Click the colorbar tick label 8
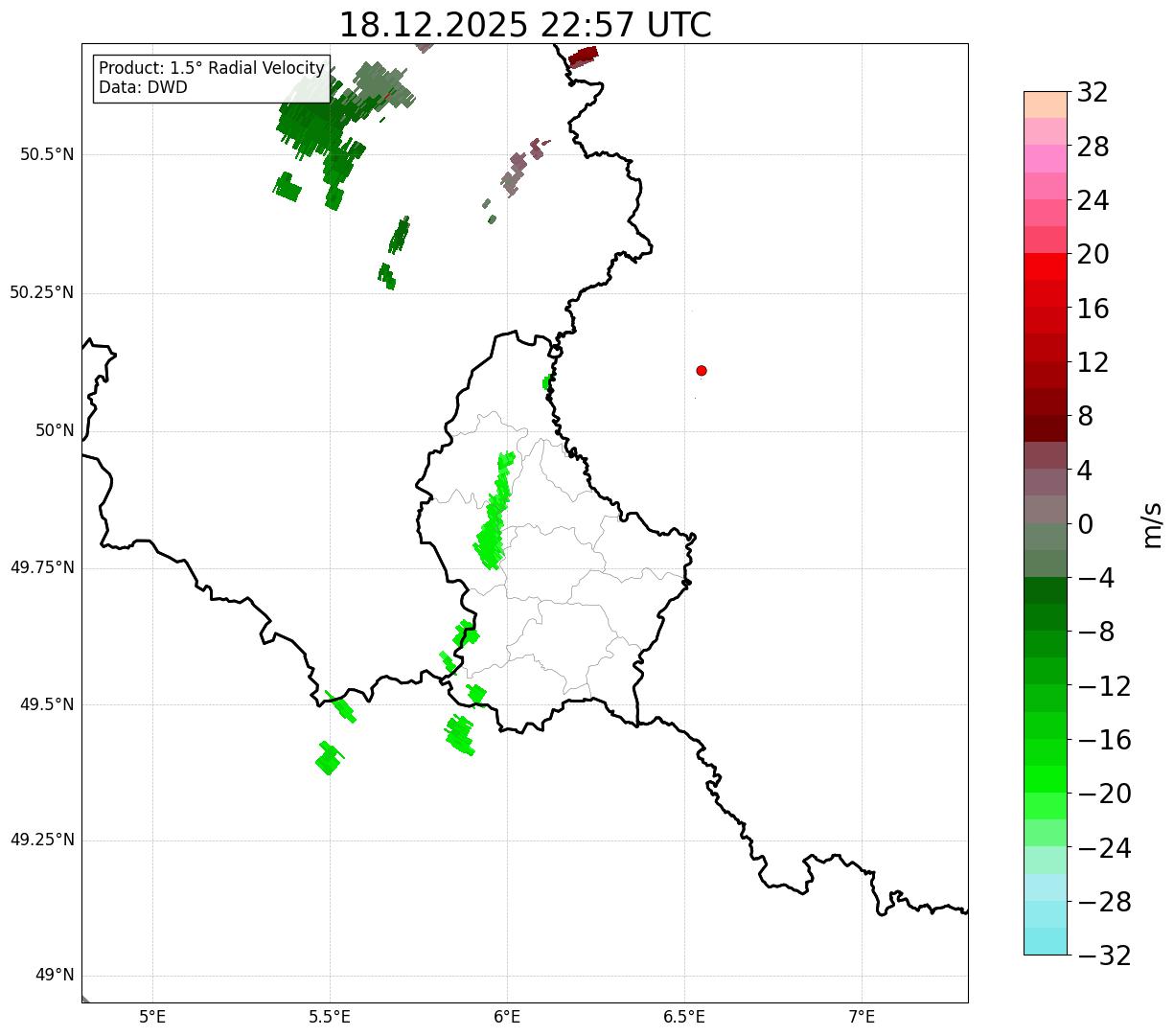This screenshot has width=1174, height=1036. (1085, 417)
